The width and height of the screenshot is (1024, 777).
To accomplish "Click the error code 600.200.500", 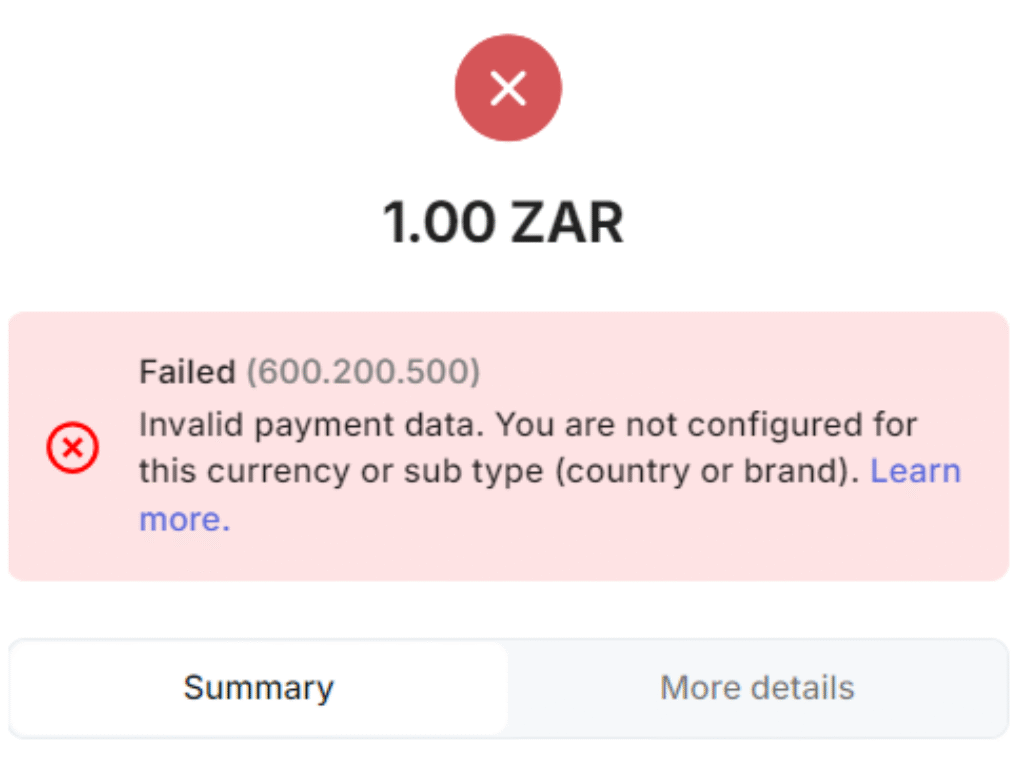I will click(363, 372).
